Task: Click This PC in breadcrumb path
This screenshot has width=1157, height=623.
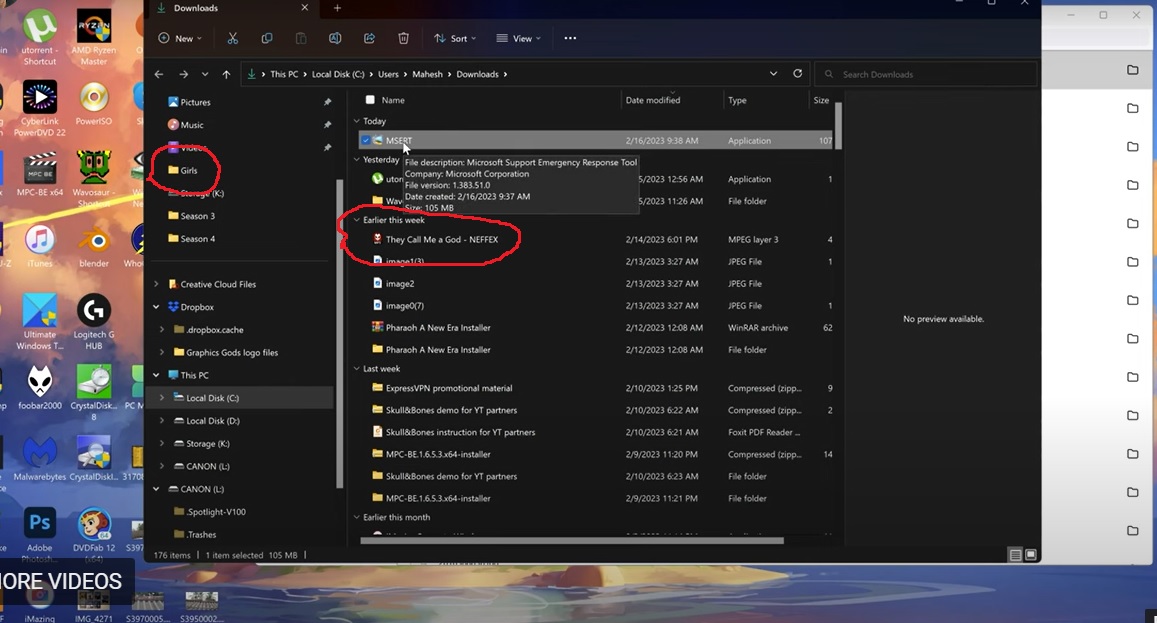Action: (x=284, y=74)
